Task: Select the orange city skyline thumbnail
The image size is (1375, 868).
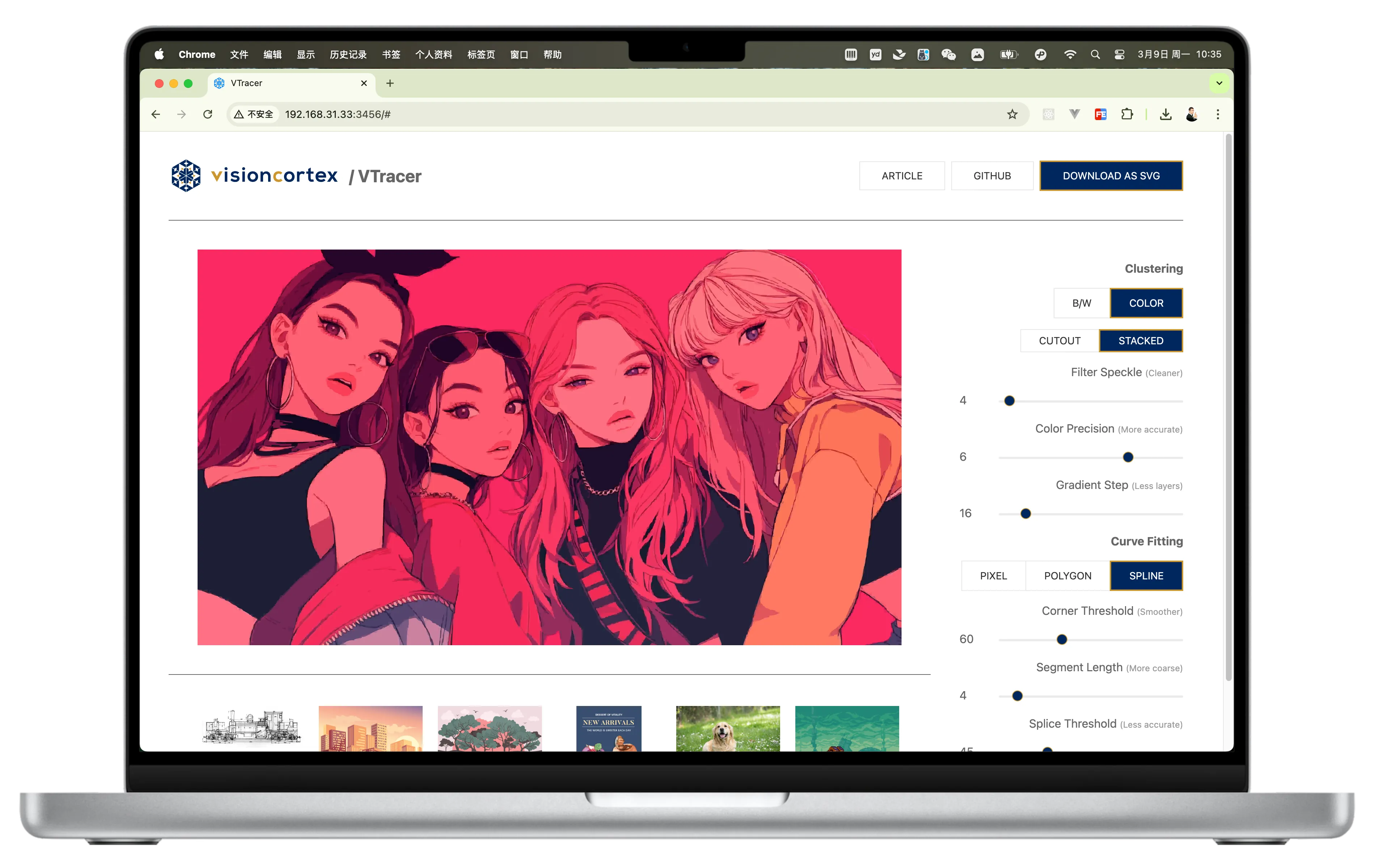Action: pos(371,729)
